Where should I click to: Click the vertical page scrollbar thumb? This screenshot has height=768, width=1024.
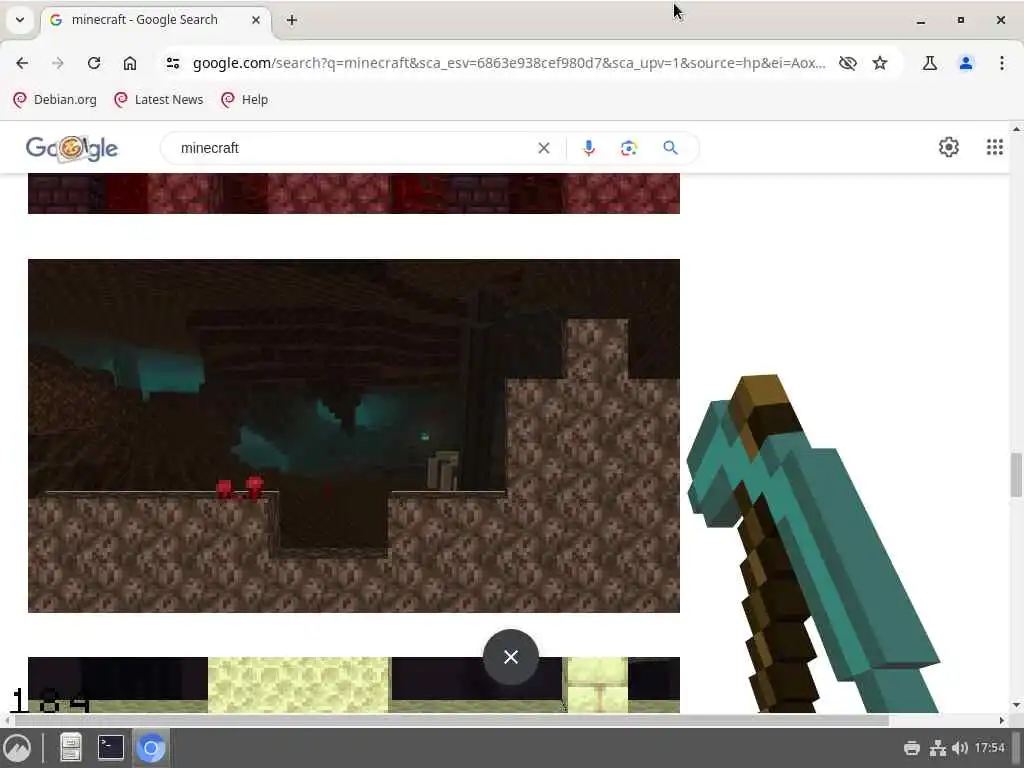[1016, 474]
